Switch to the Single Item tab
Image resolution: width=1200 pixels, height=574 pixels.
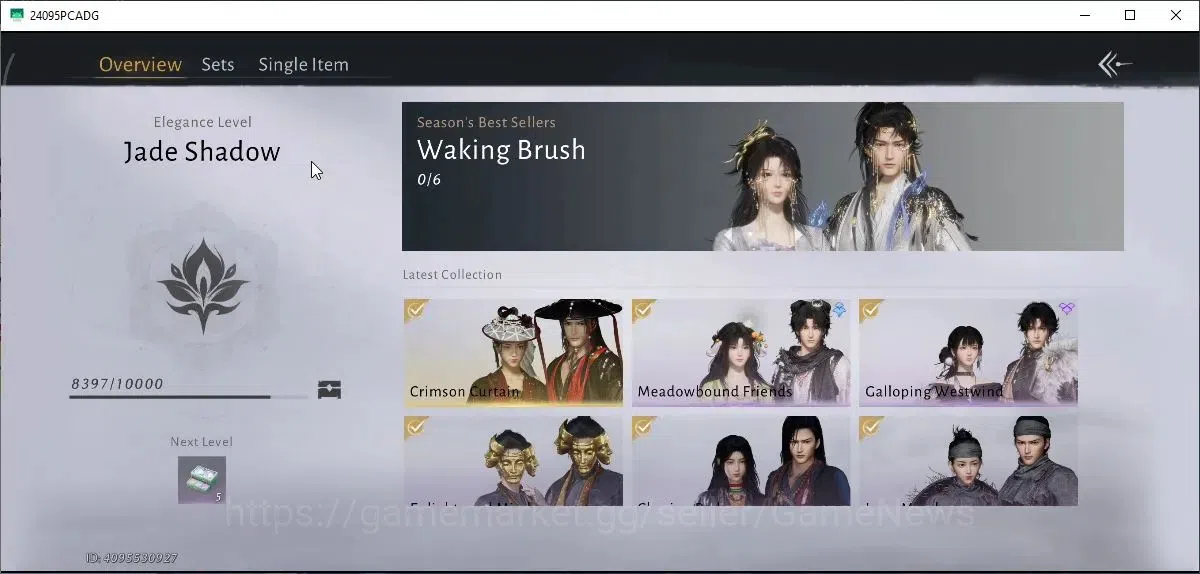(x=303, y=65)
